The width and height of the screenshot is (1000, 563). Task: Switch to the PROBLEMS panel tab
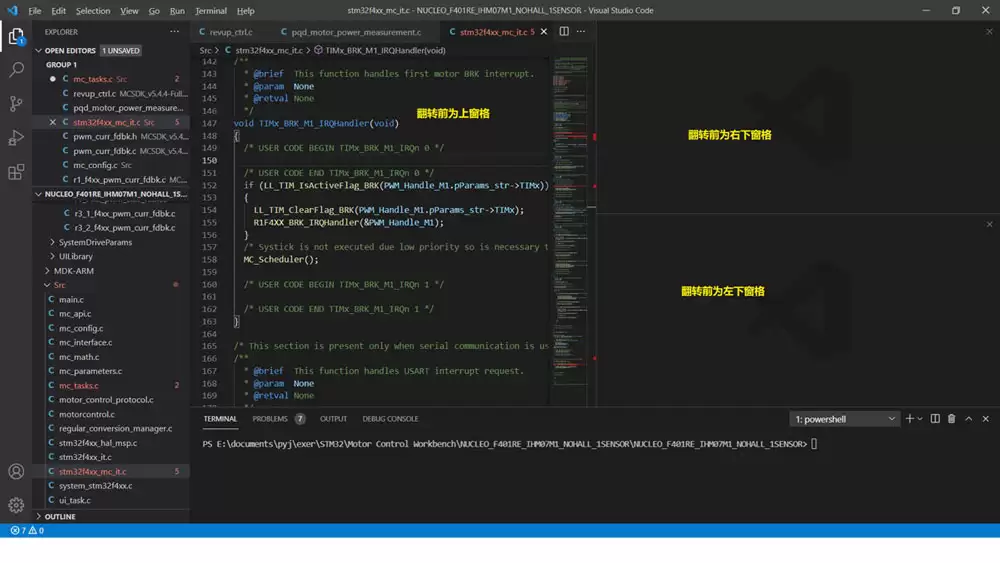(270, 419)
